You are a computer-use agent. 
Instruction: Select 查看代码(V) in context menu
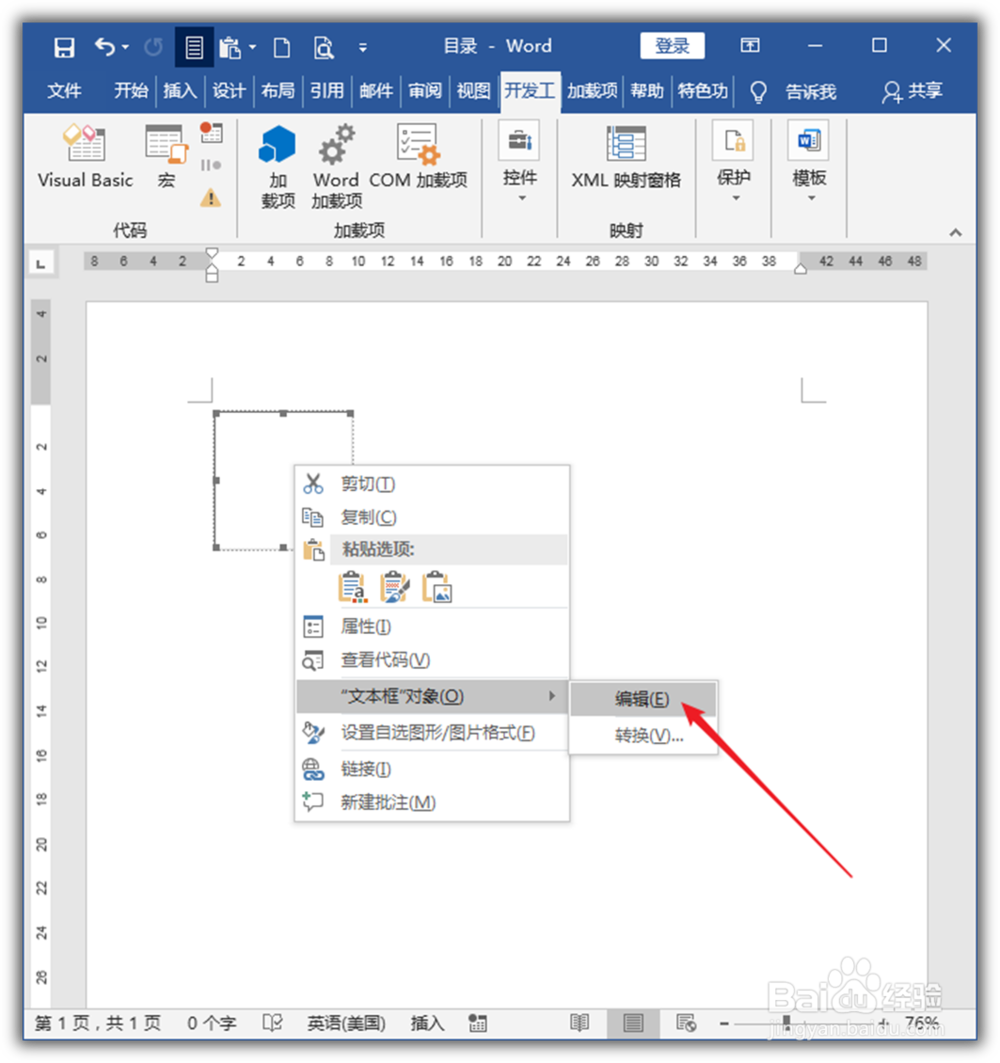coord(433,660)
